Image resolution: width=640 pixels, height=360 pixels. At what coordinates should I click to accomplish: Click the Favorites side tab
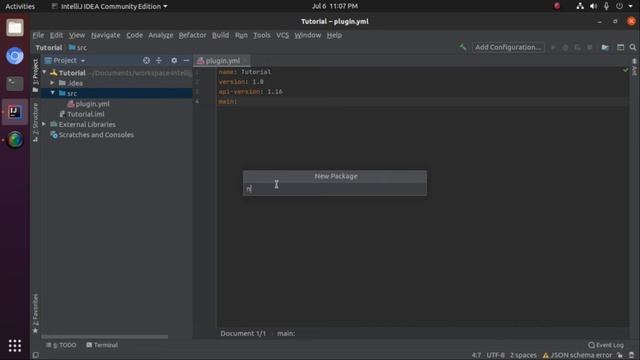click(36, 313)
